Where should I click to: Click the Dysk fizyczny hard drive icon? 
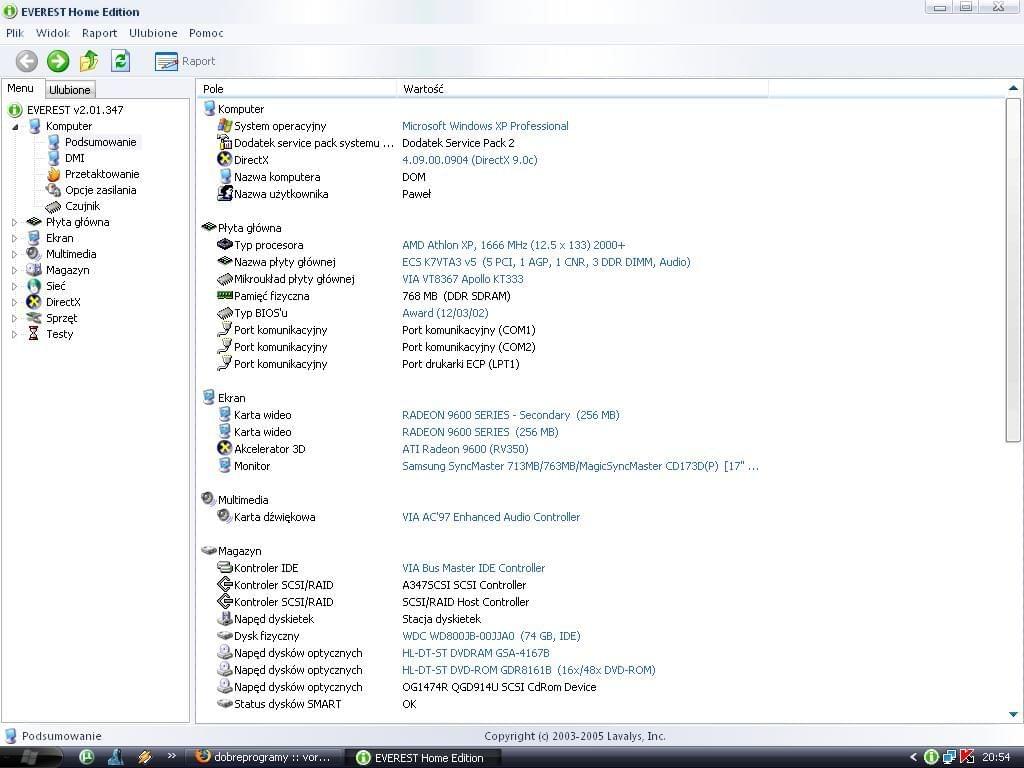coord(225,635)
